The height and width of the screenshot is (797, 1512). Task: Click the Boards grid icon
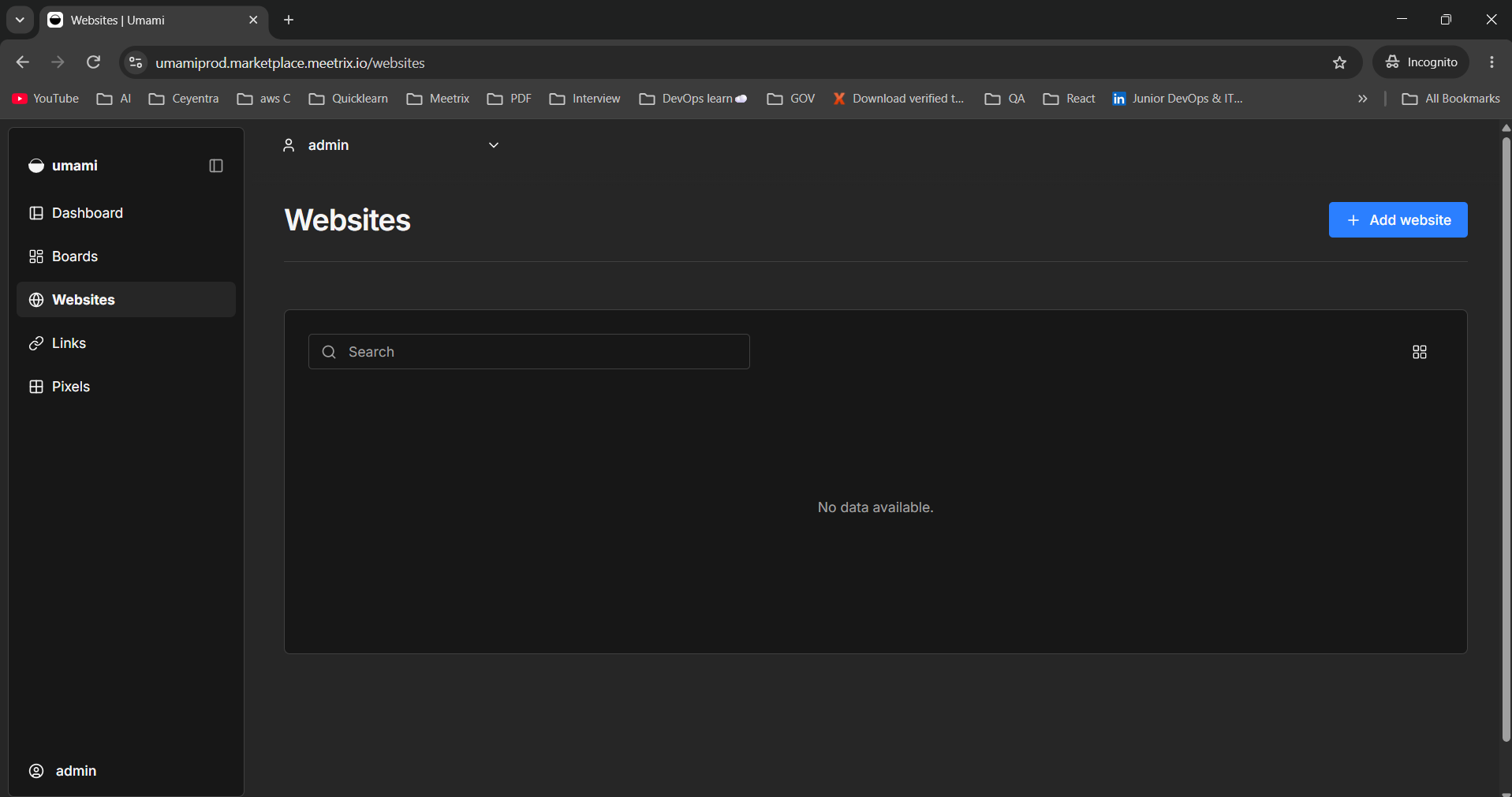(36, 256)
